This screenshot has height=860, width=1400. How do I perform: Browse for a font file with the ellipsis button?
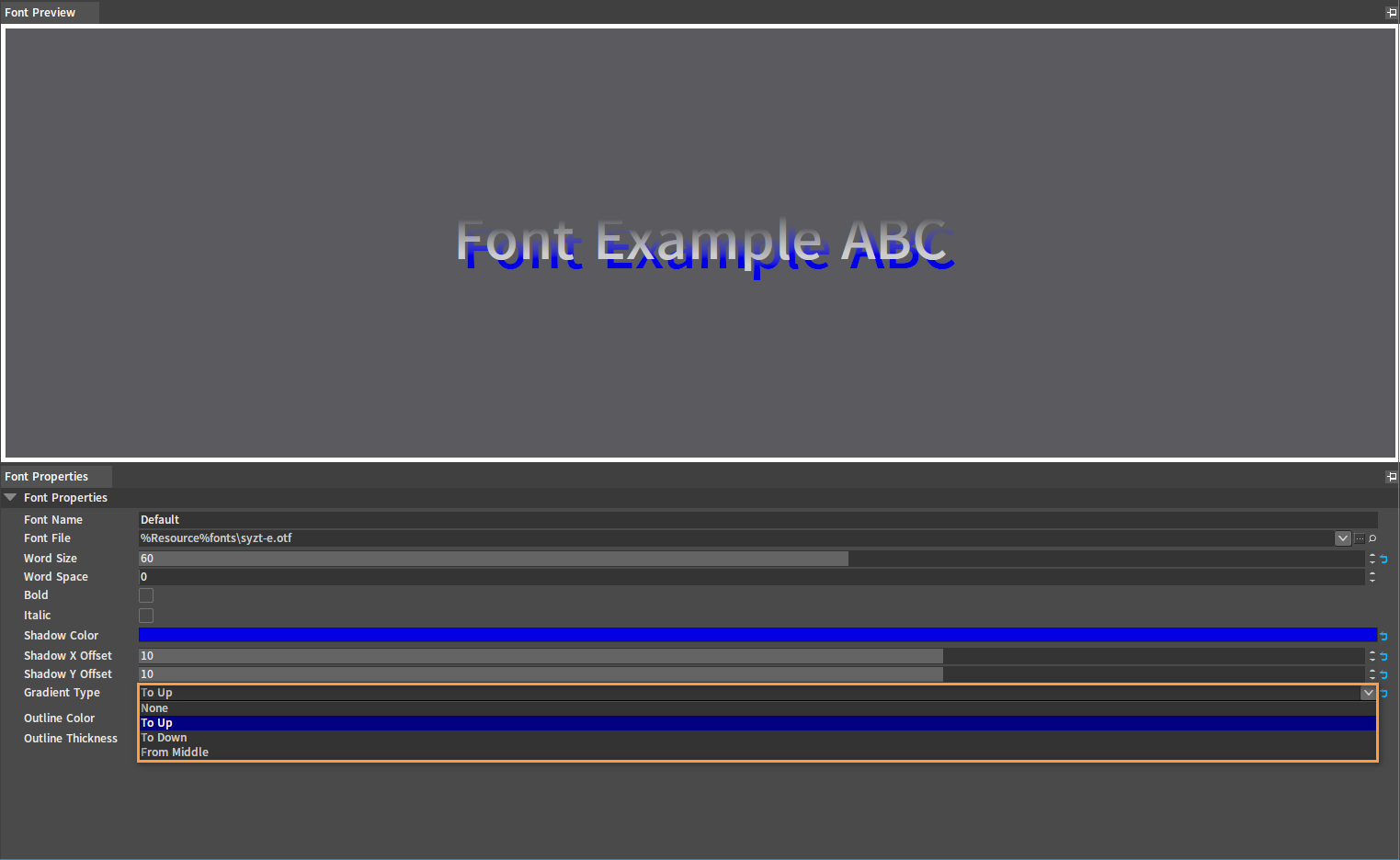pos(1360,538)
